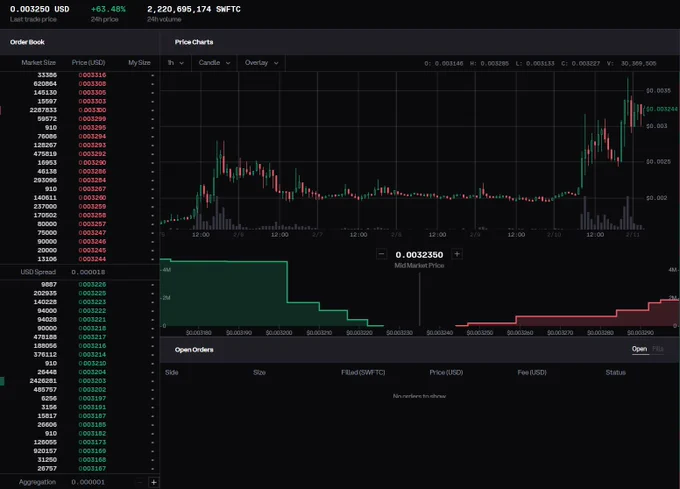The height and width of the screenshot is (489, 680).
Task: Switch to the Fills tab
Action: pyautogui.click(x=657, y=349)
